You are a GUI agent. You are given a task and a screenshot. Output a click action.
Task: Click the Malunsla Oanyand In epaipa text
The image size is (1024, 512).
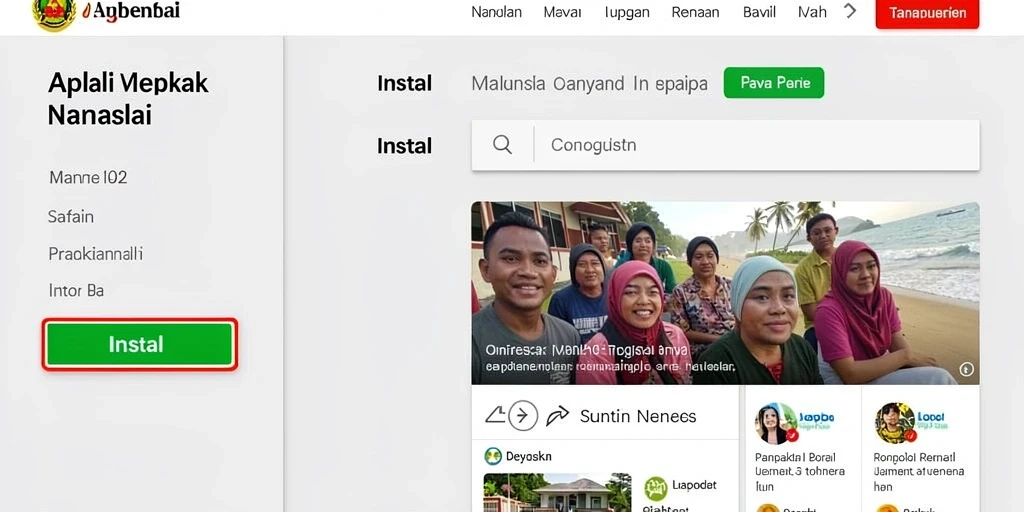(589, 84)
